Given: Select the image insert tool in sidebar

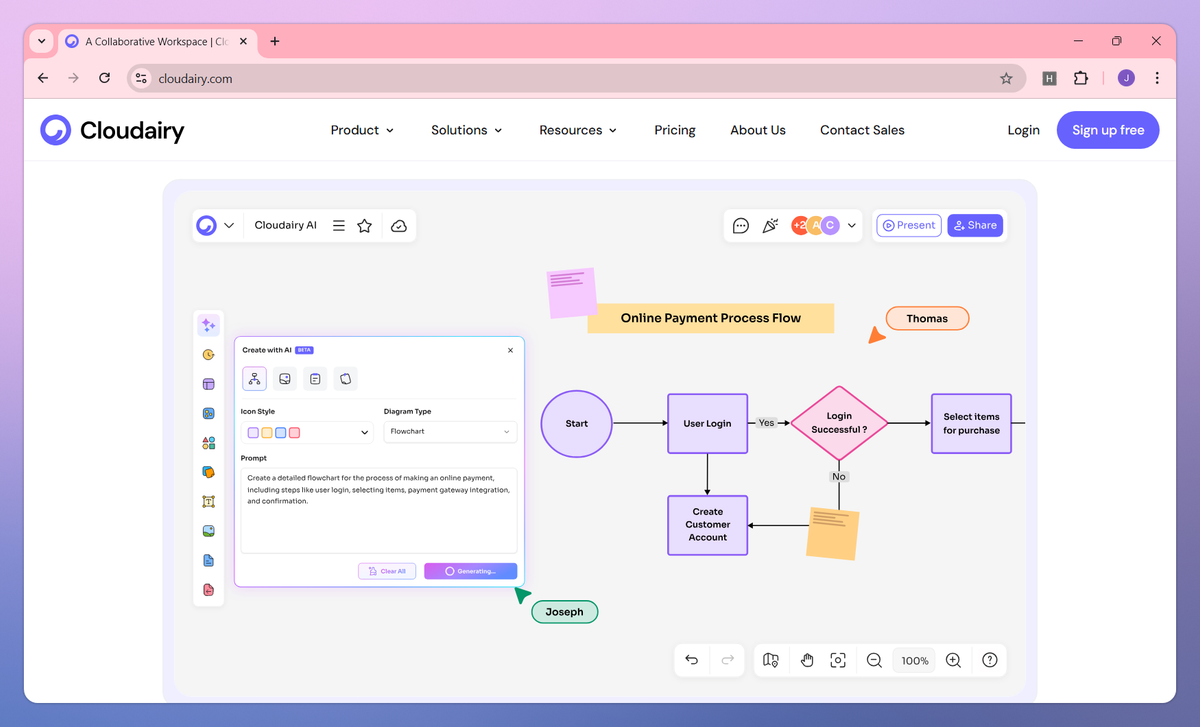Looking at the screenshot, I should coord(208,531).
